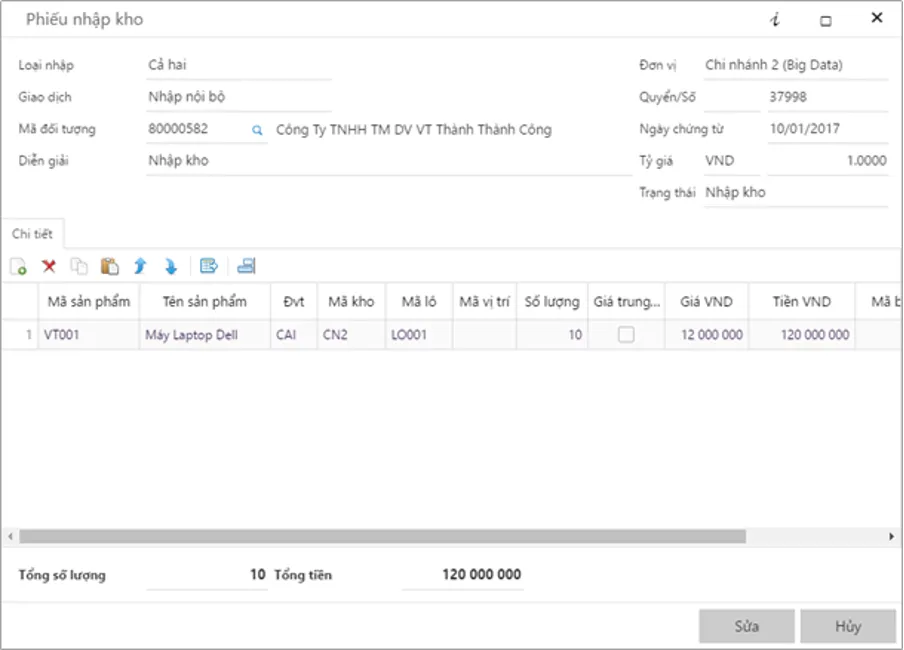Viewport: 904px width, 650px height.
Task: Move row up with blue arrow
Action: [x=140, y=266]
